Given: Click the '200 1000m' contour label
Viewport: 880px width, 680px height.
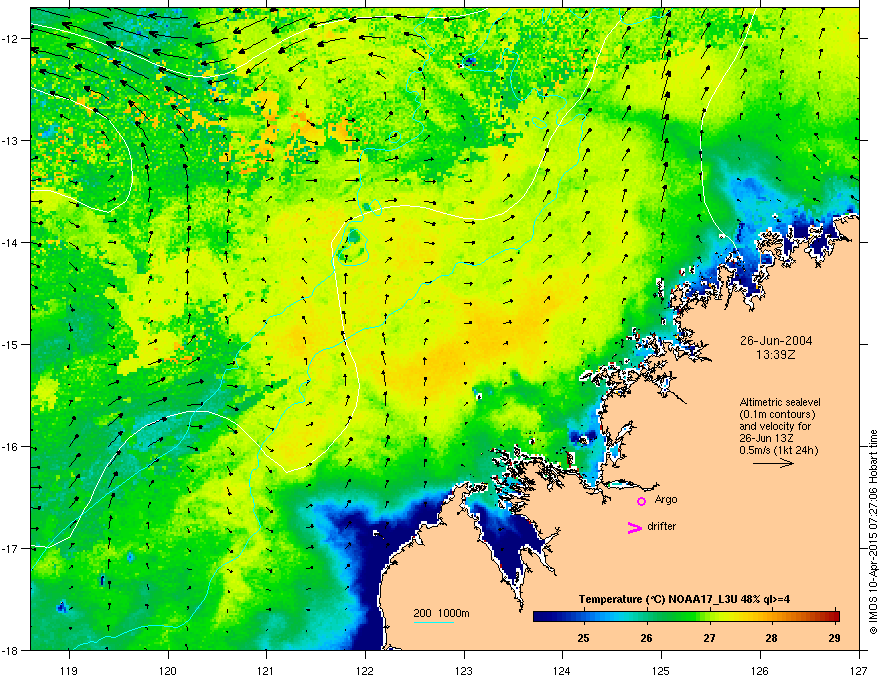Looking at the screenshot, I should [441, 613].
